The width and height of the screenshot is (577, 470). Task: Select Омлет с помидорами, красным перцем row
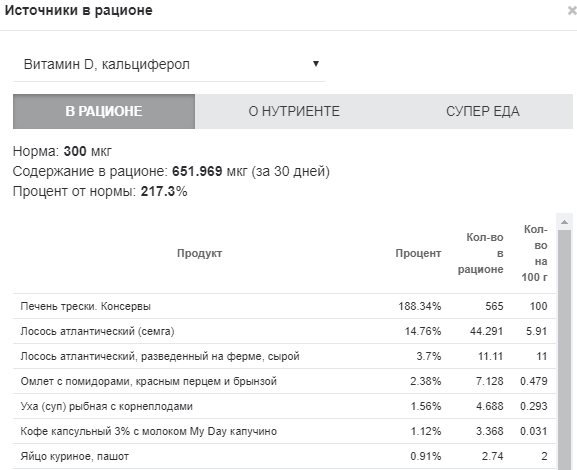pos(284,381)
